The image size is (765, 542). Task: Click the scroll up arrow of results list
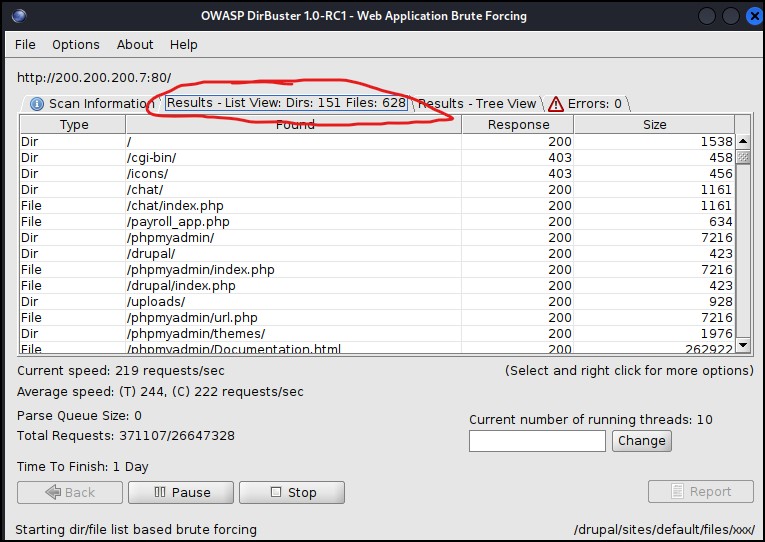pos(742,142)
